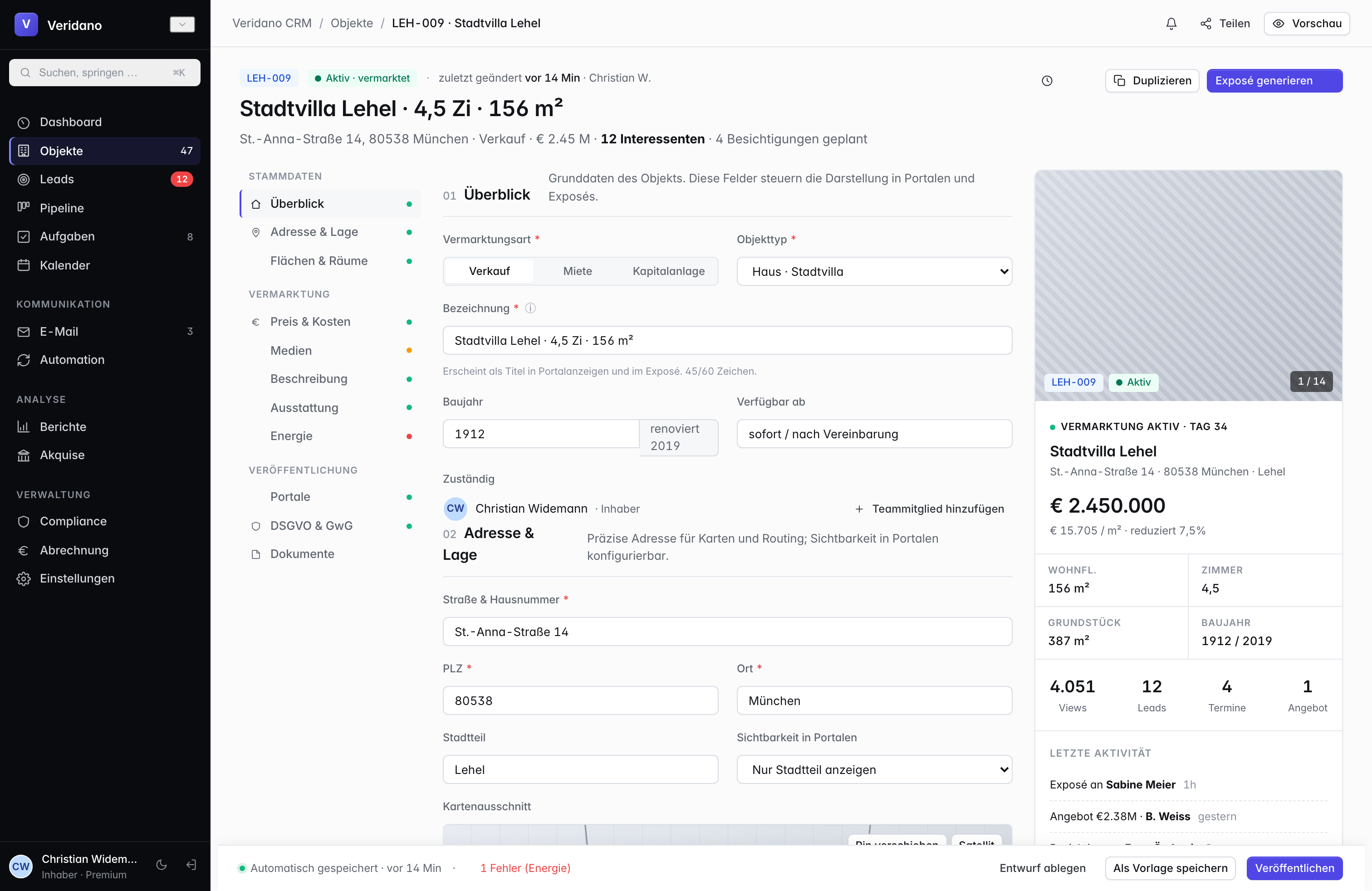
Task: Go to Pipeline in sidebar
Action: pos(105,208)
